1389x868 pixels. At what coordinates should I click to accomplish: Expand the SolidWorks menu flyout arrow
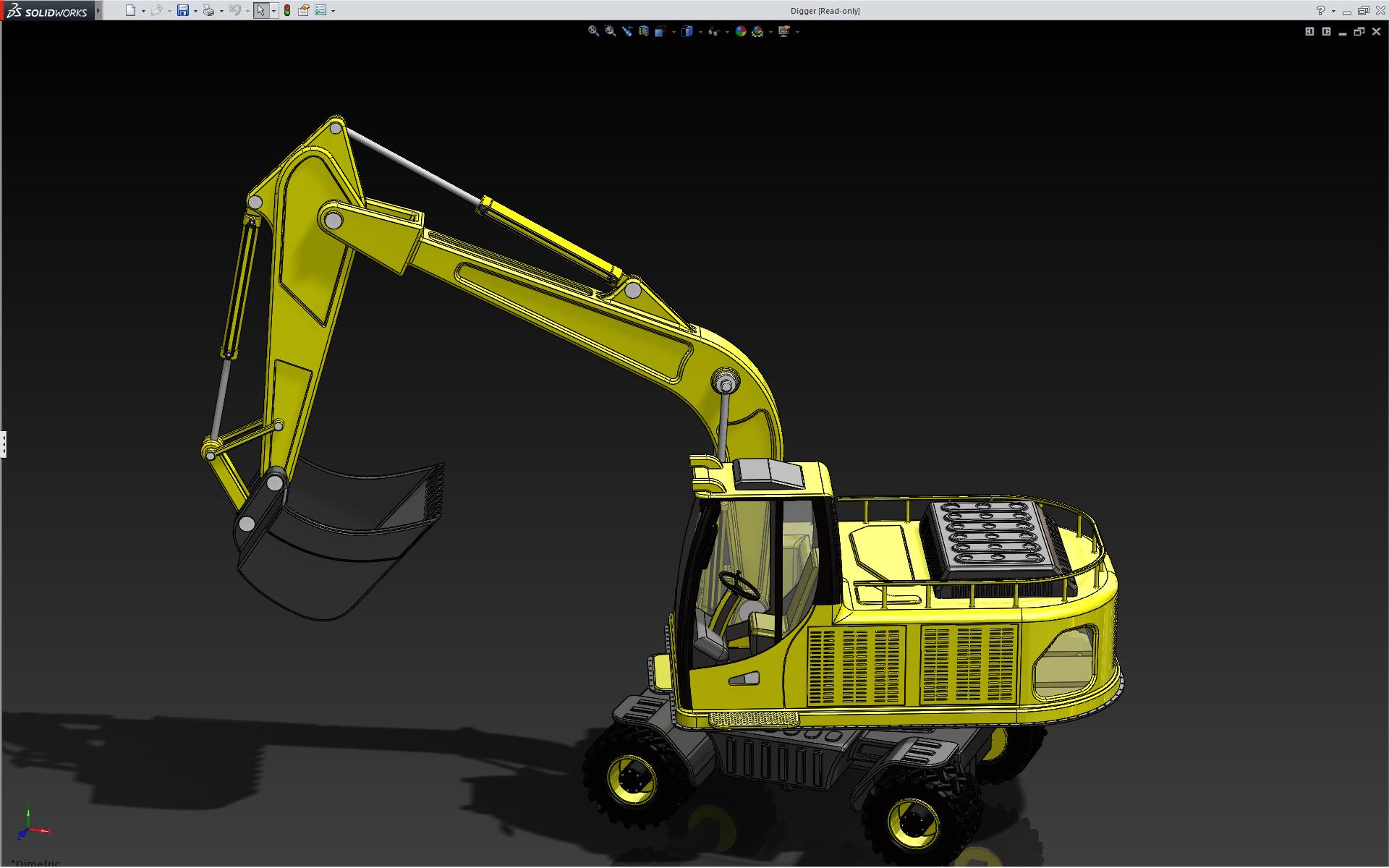pos(98,11)
